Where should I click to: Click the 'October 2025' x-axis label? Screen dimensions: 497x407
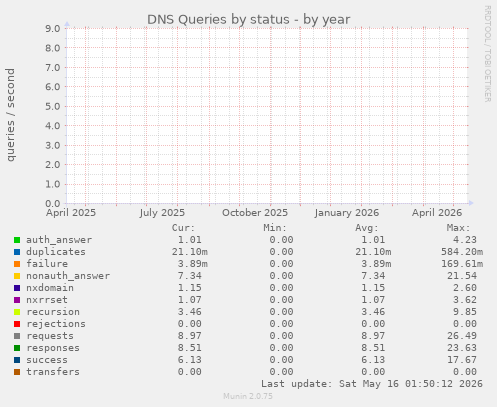(255, 213)
